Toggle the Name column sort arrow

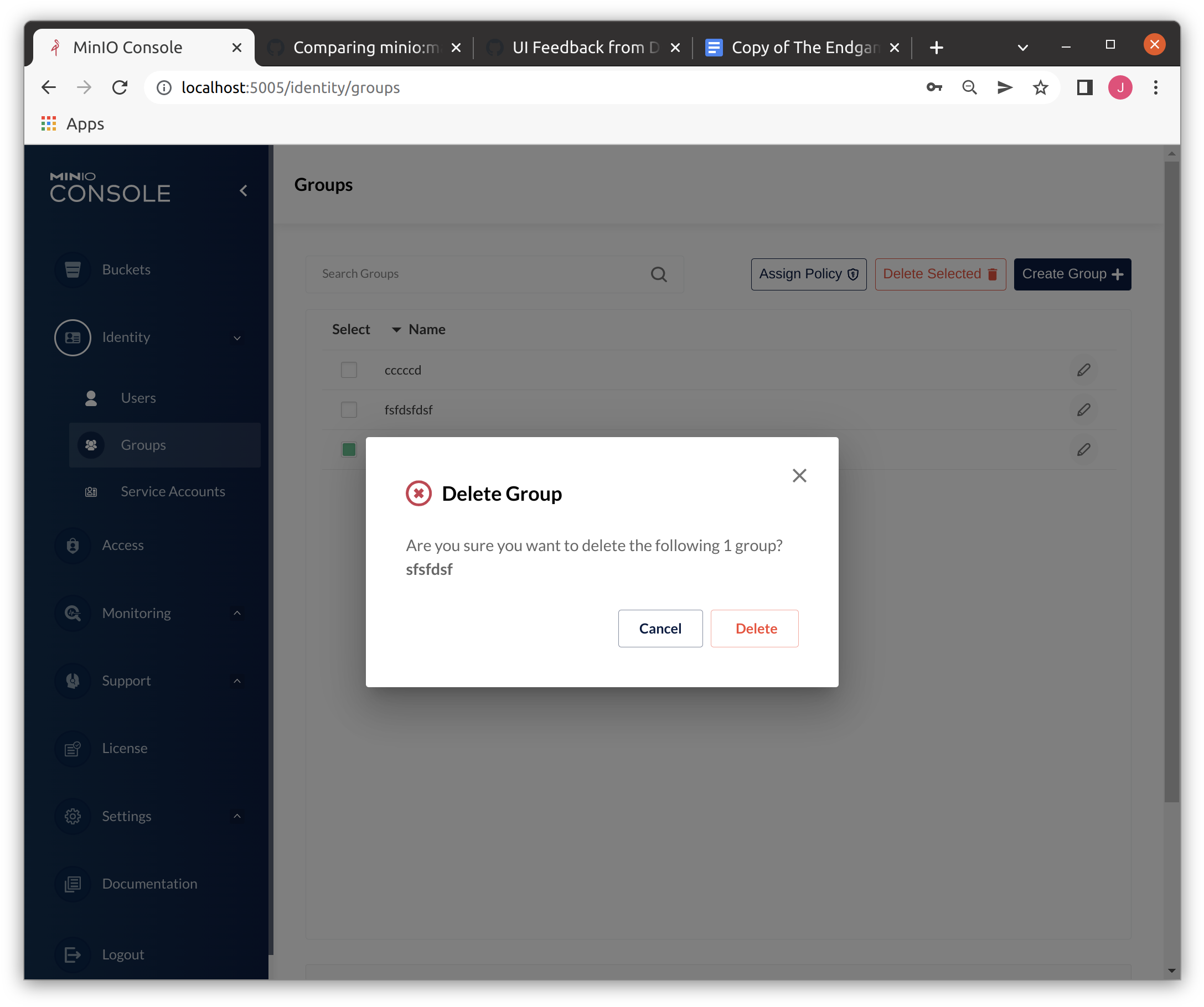396,330
